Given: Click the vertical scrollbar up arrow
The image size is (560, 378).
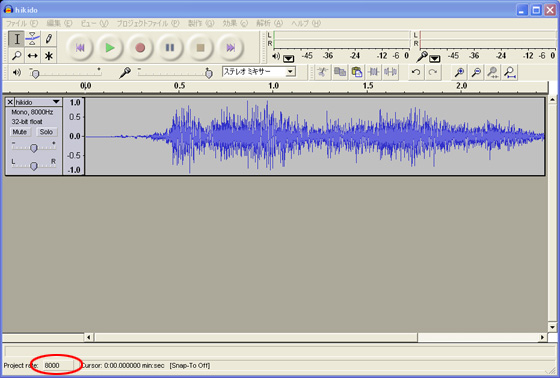Looking at the screenshot, I should point(552,100).
